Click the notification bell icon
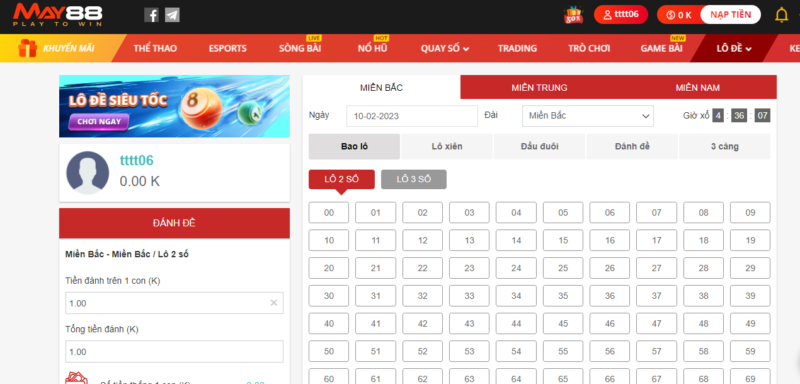The height and width of the screenshot is (384, 800). [781, 15]
